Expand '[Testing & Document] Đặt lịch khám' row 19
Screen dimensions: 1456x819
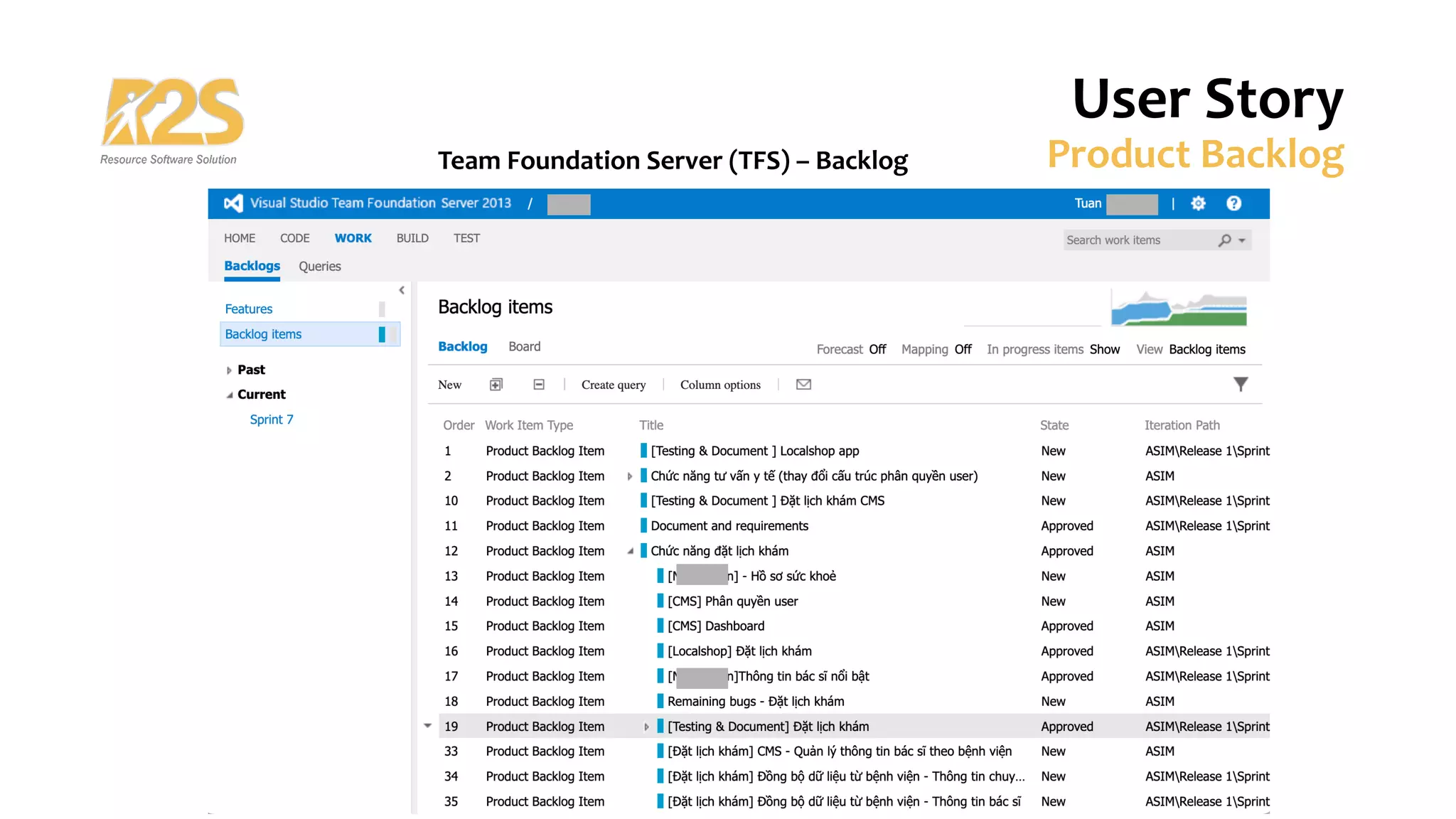[646, 727]
